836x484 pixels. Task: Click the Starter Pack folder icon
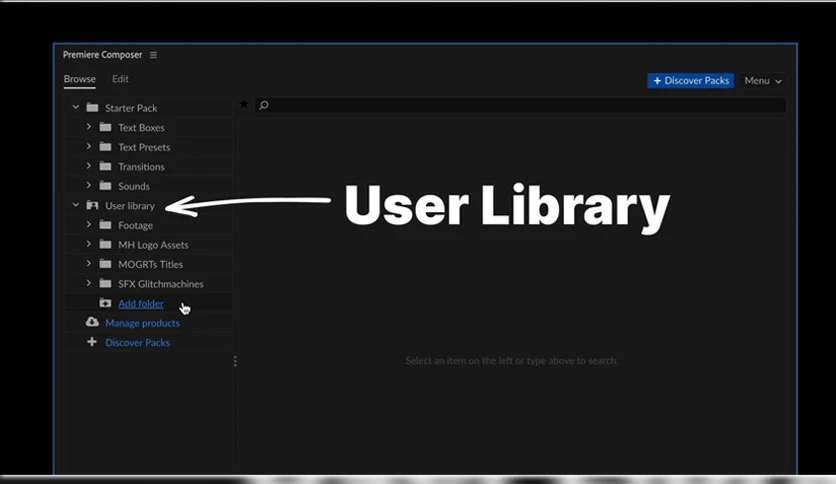[92, 108]
